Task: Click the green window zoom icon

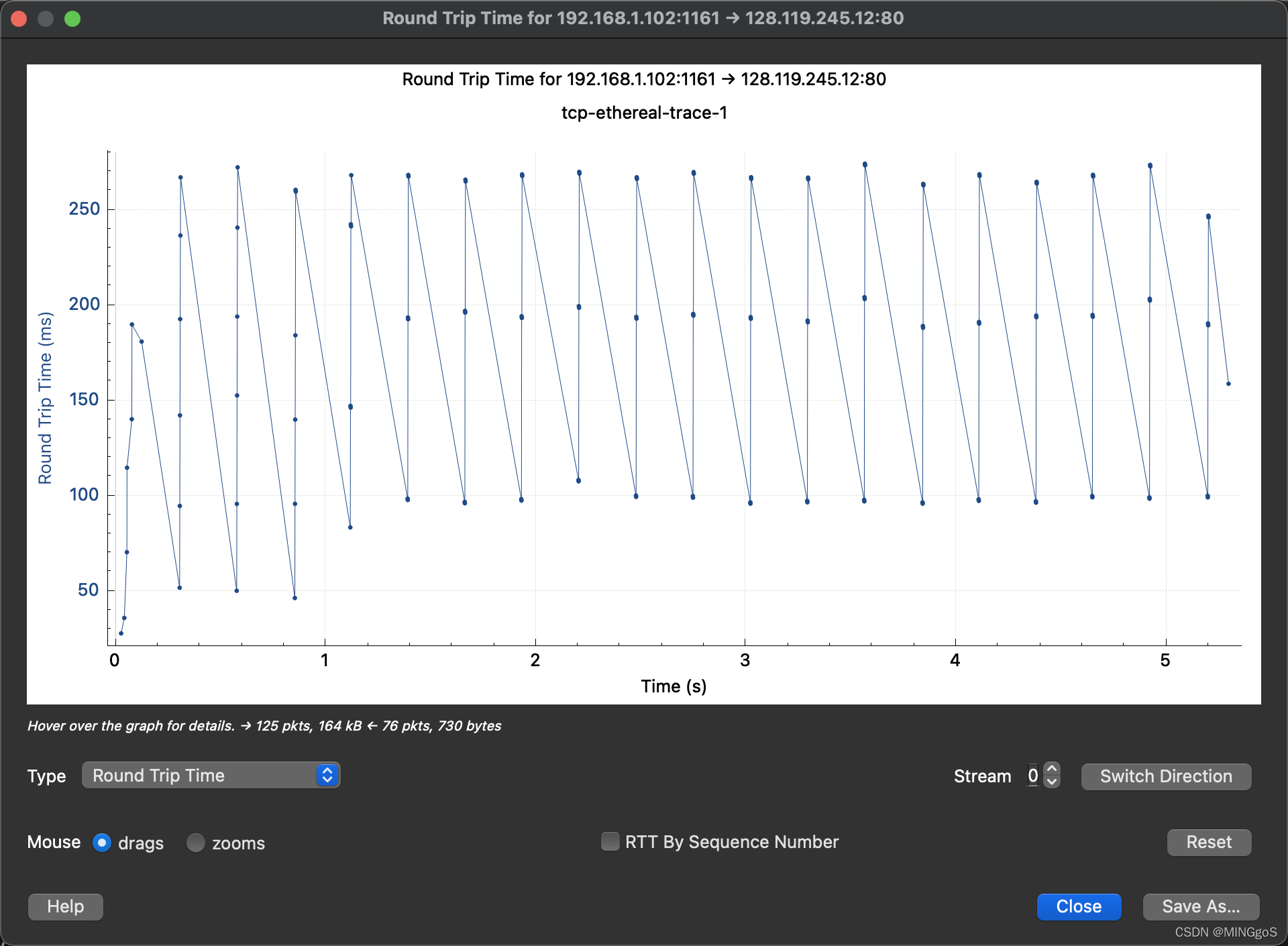Action: pyautogui.click(x=72, y=18)
